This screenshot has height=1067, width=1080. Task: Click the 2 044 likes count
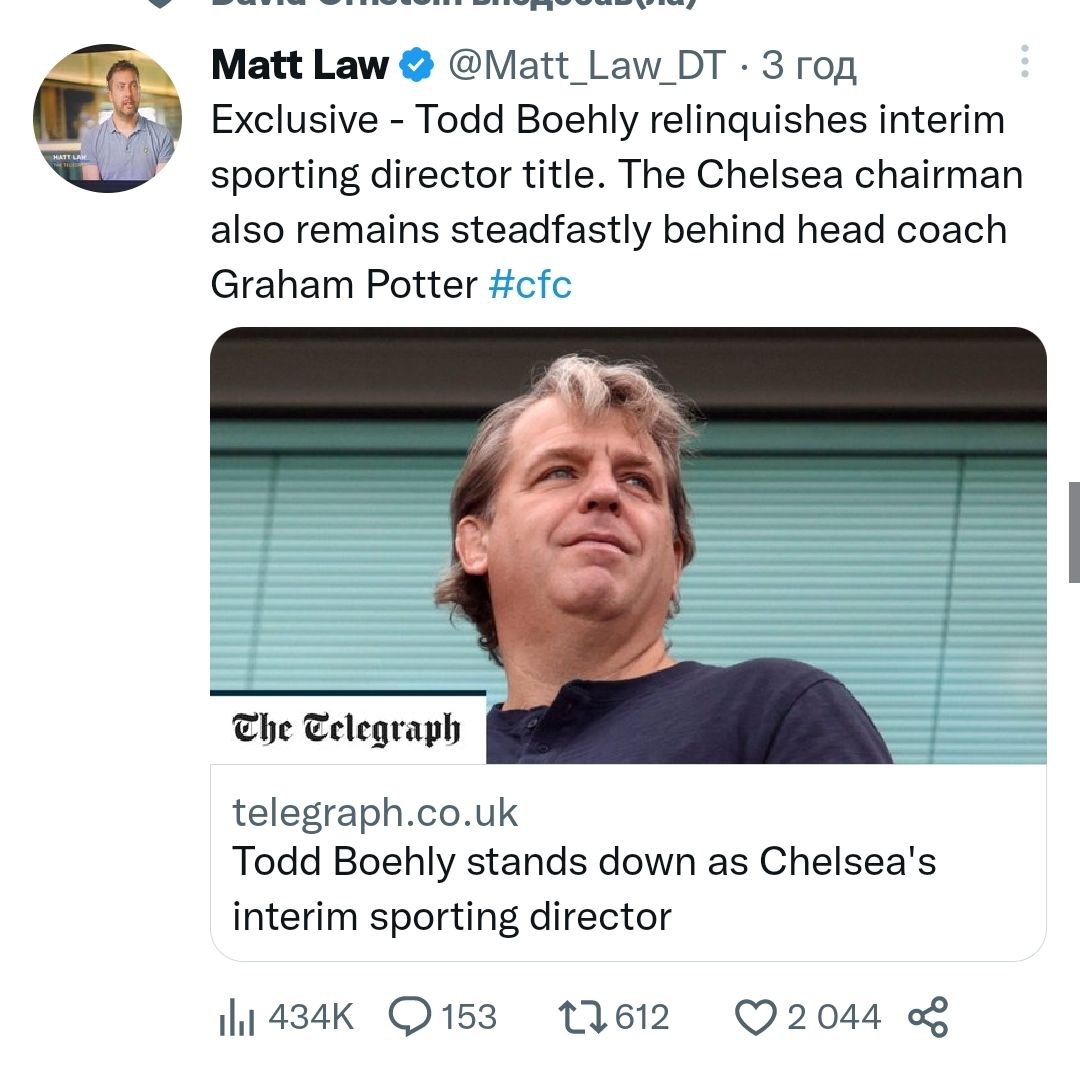[834, 1018]
